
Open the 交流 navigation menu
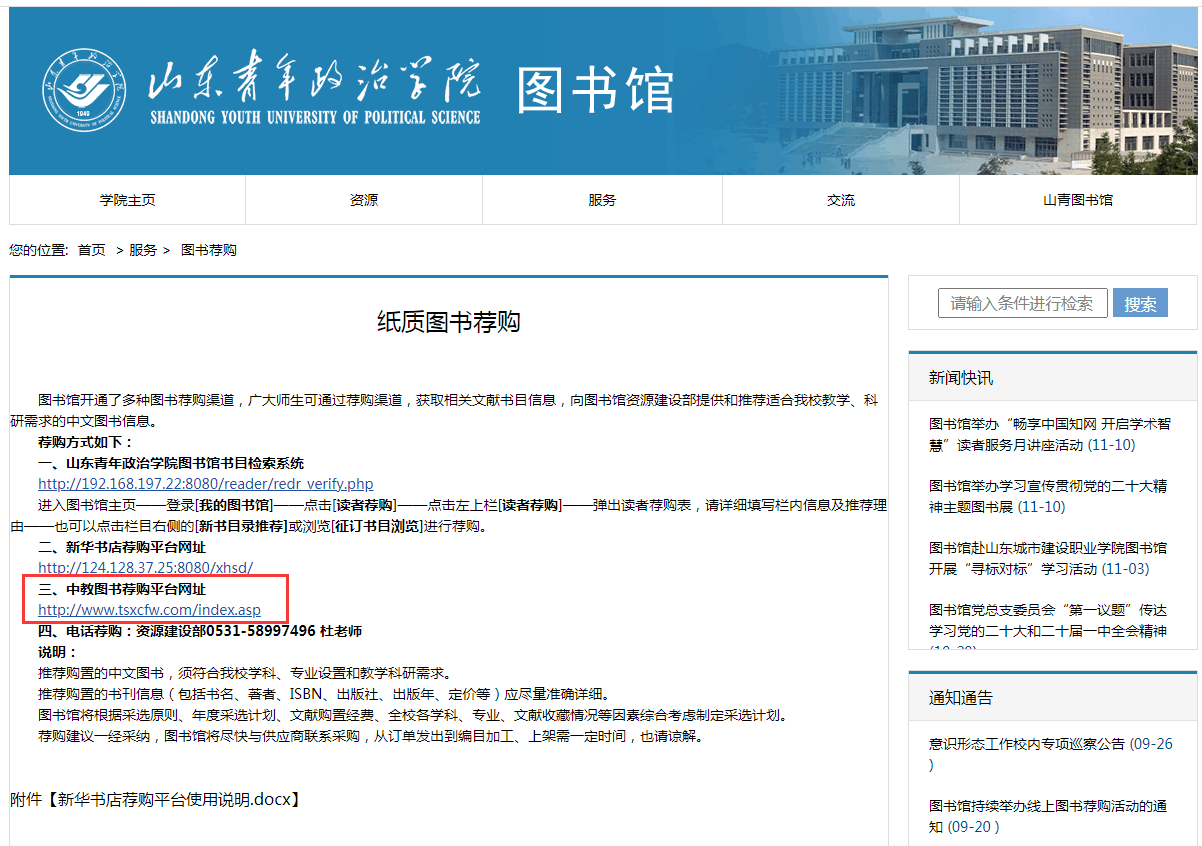pyautogui.click(x=841, y=200)
